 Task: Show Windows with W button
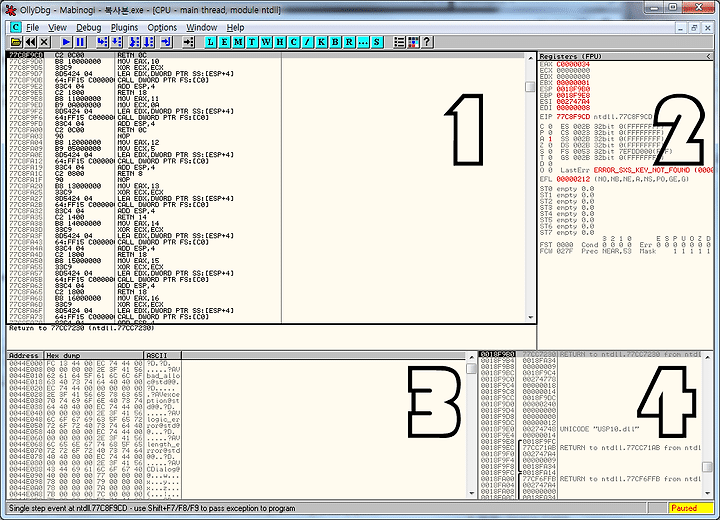tap(266, 42)
